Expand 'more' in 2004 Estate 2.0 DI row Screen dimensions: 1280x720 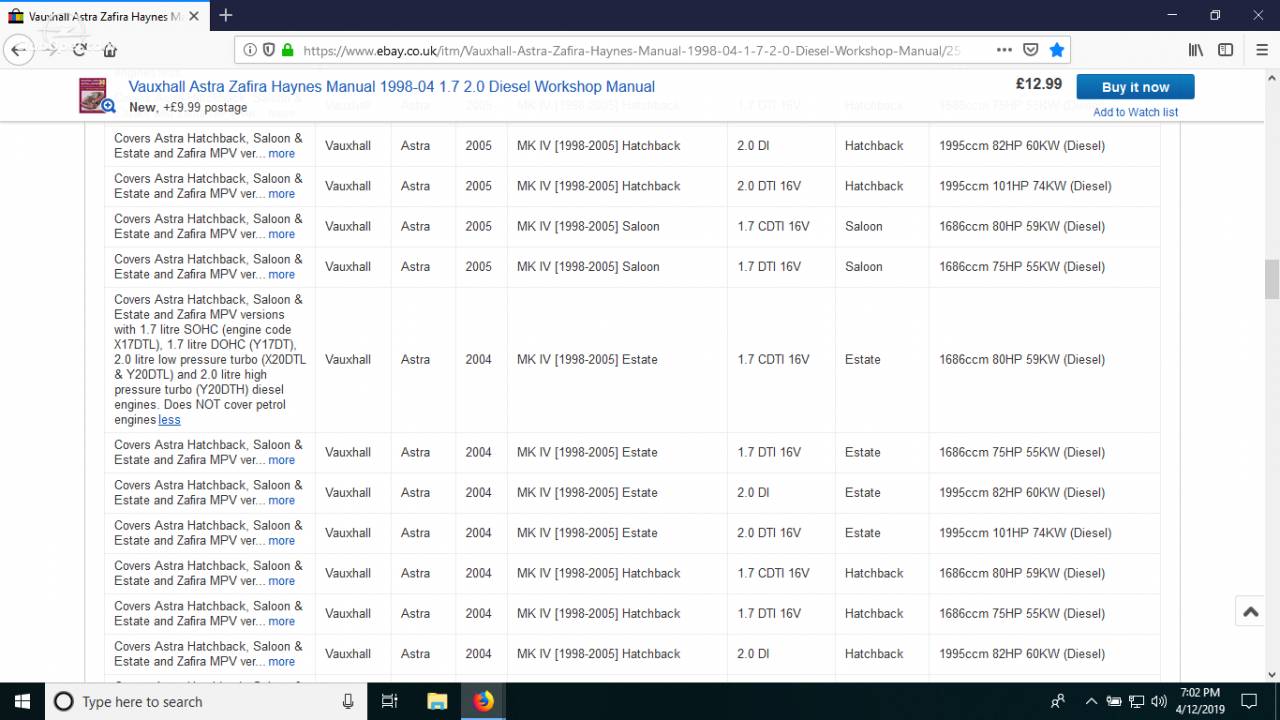[x=281, y=500]
